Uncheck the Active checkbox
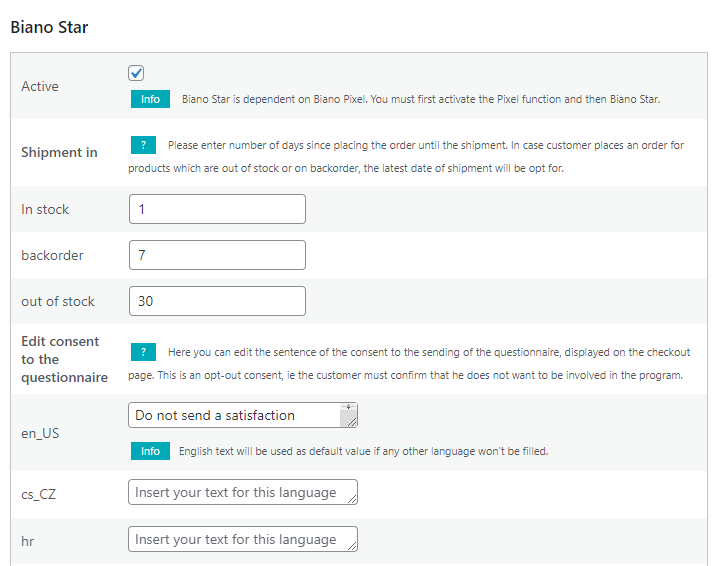The width and height of the screenshot is (715, 566). (136, 73)
